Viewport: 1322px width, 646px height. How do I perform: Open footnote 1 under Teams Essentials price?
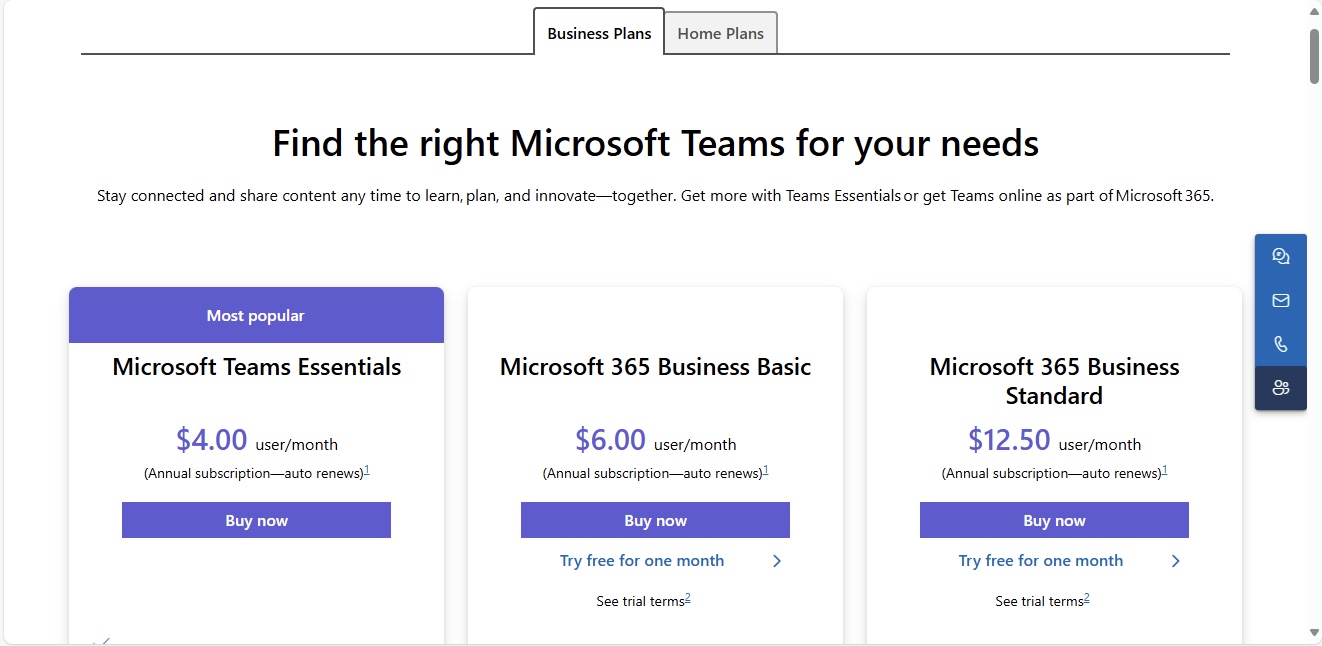tap(367, 470)
